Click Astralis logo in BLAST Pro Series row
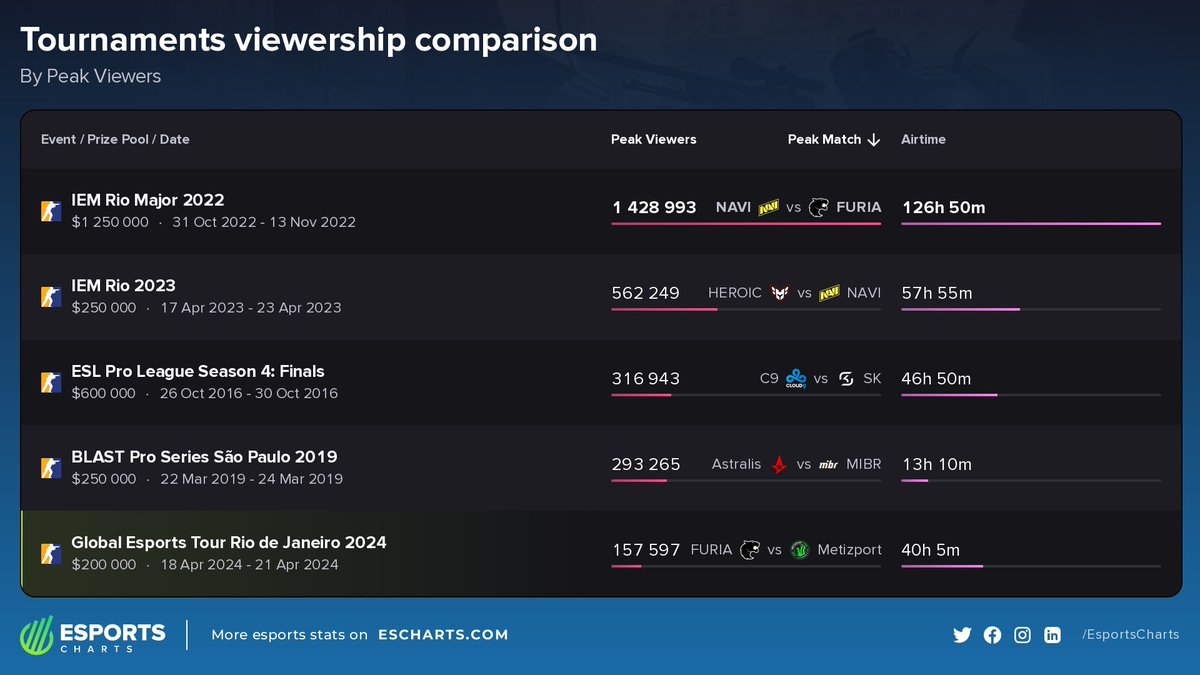This screenshot has width=1200, height=675. [779, 464]
